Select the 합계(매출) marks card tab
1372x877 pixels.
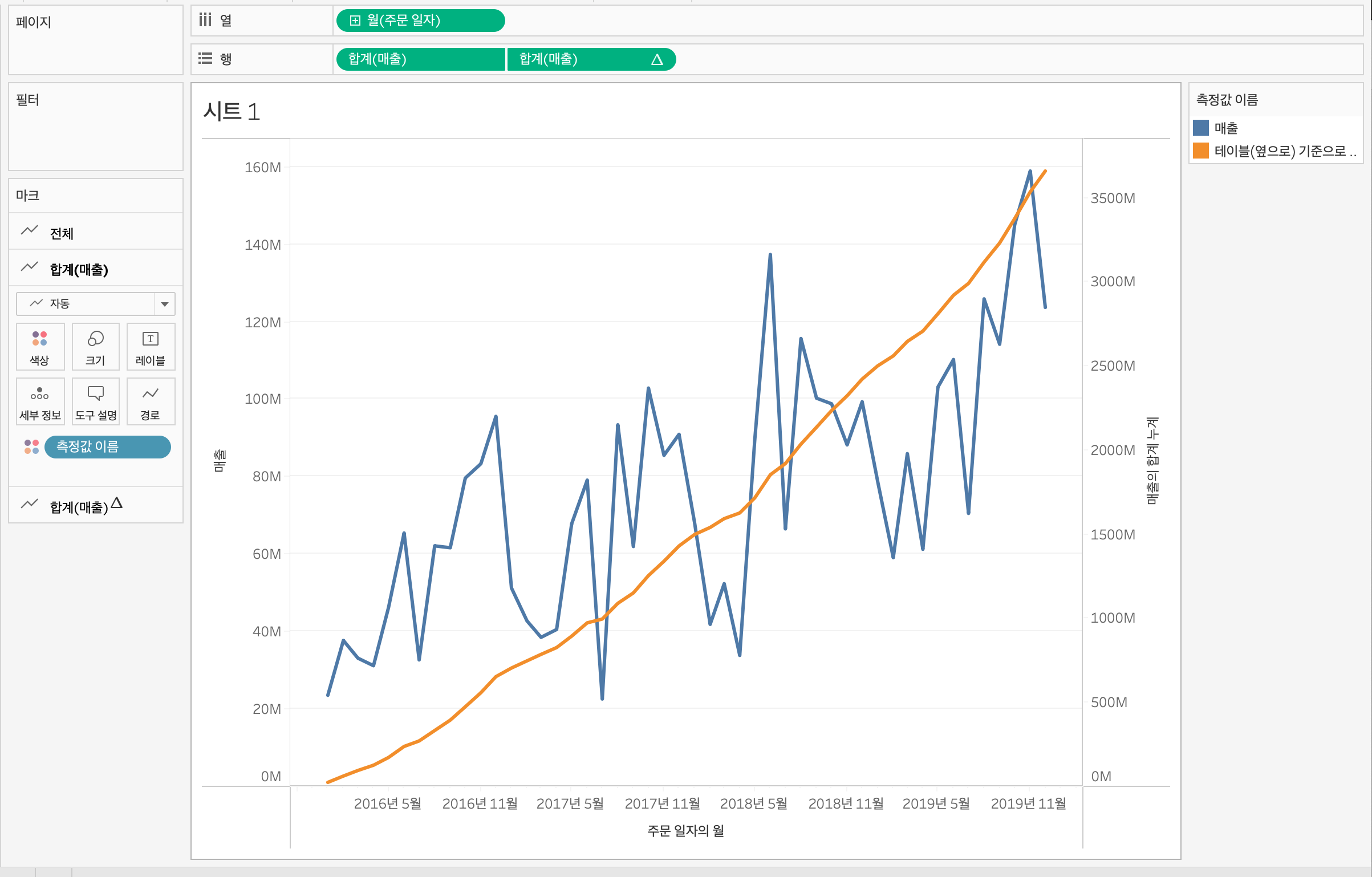tap(79, 269)
